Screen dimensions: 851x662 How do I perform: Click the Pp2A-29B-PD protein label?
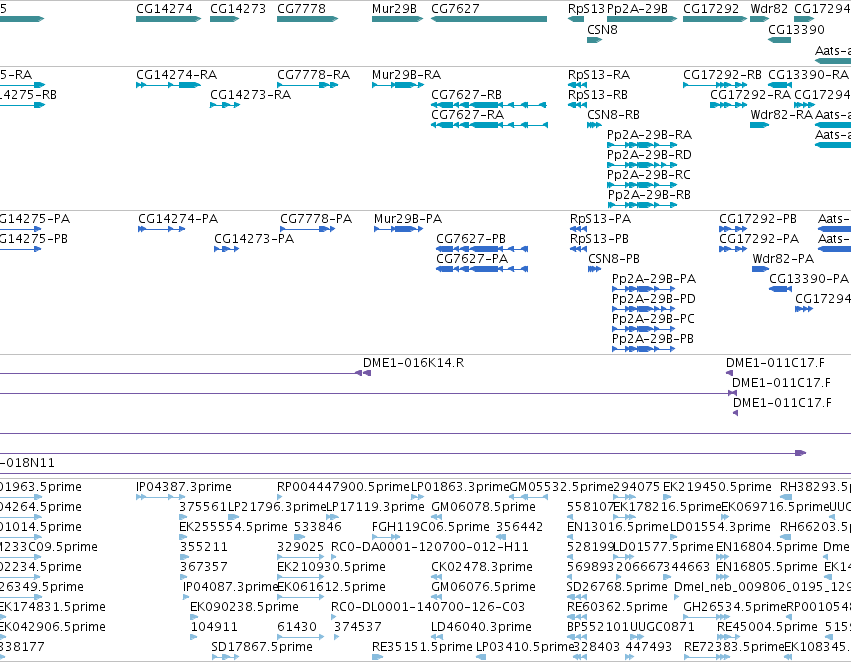tap(654, 299)
